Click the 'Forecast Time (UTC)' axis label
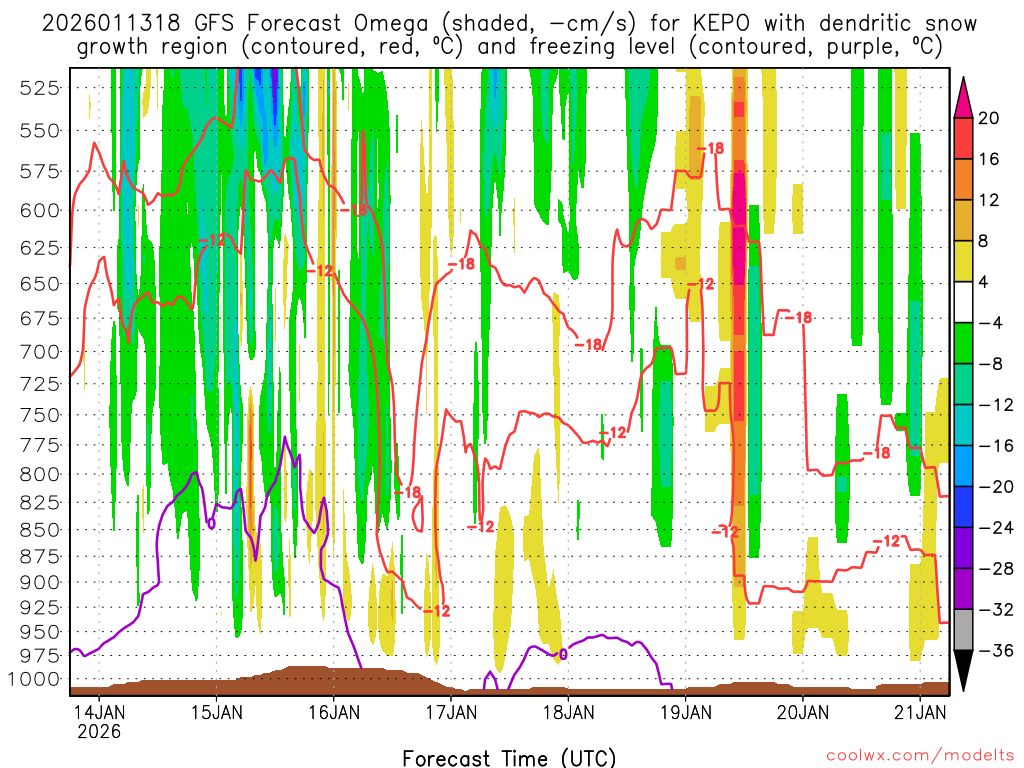This screenshot has height=768, width=1024. pyautogui.click(x=509, y=758)
